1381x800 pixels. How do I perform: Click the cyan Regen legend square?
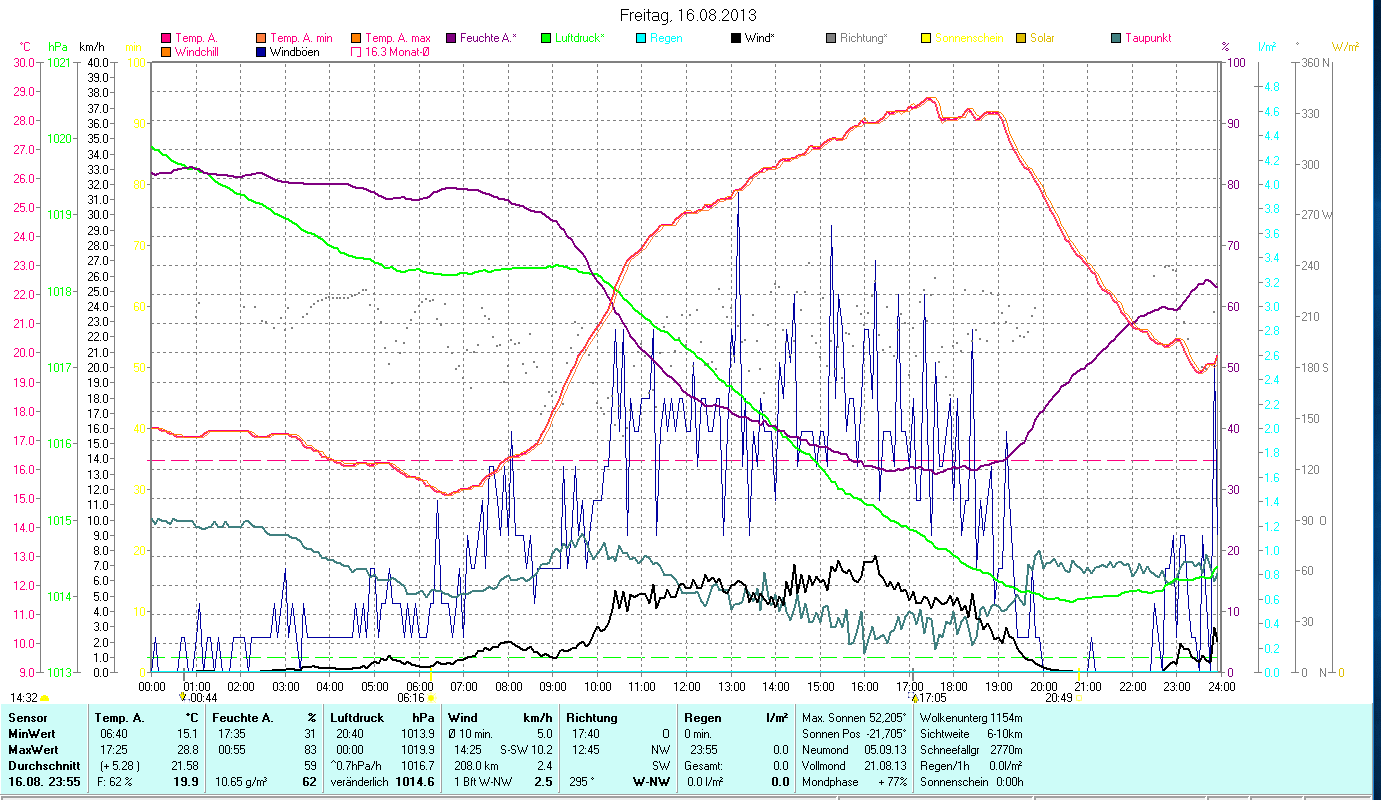coord(641,38)
